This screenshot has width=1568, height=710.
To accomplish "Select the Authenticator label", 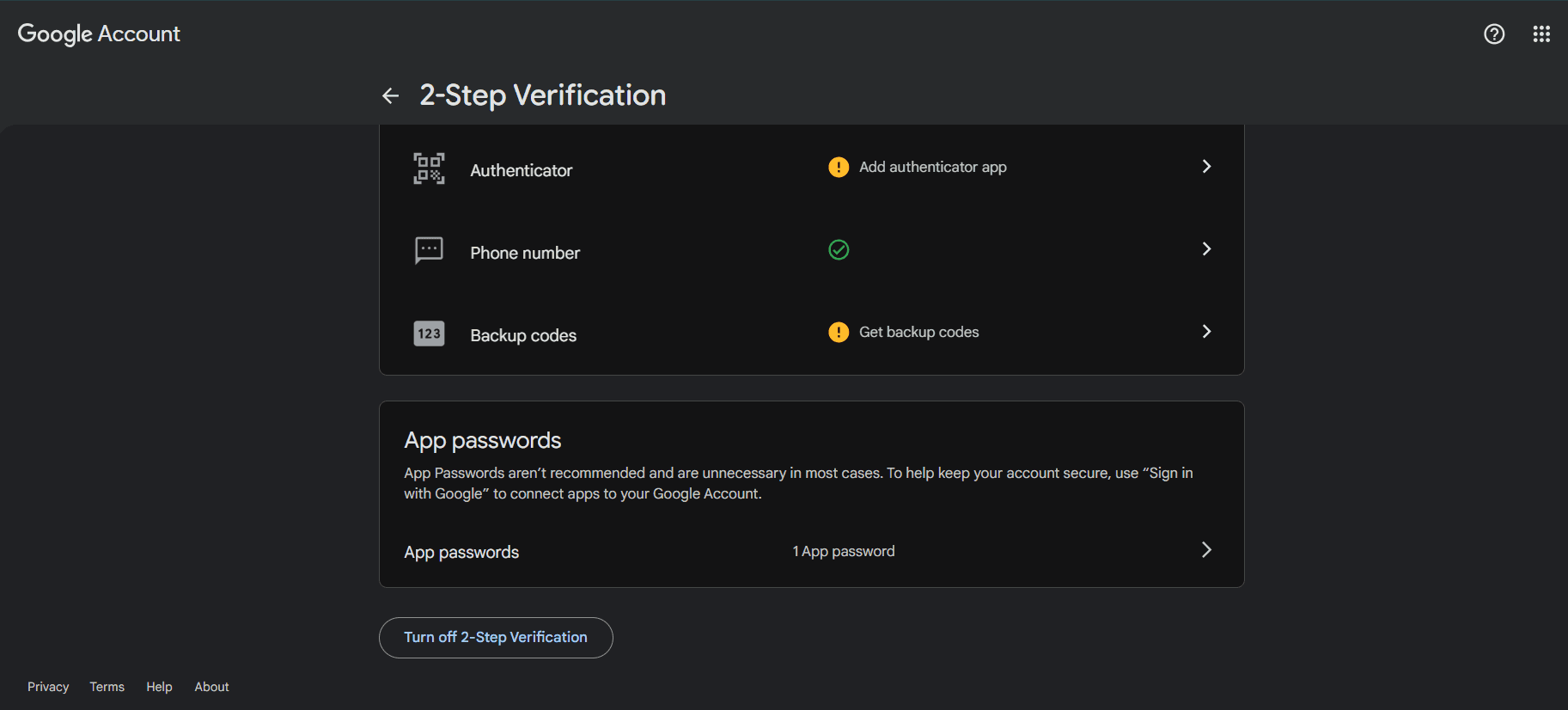I will [521, 170].
